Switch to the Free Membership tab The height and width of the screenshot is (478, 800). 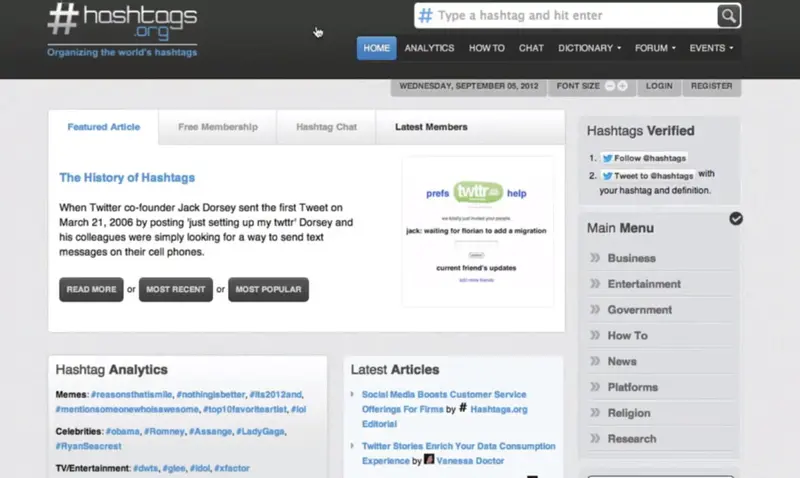pyautogui.click(x=217, y=127)
